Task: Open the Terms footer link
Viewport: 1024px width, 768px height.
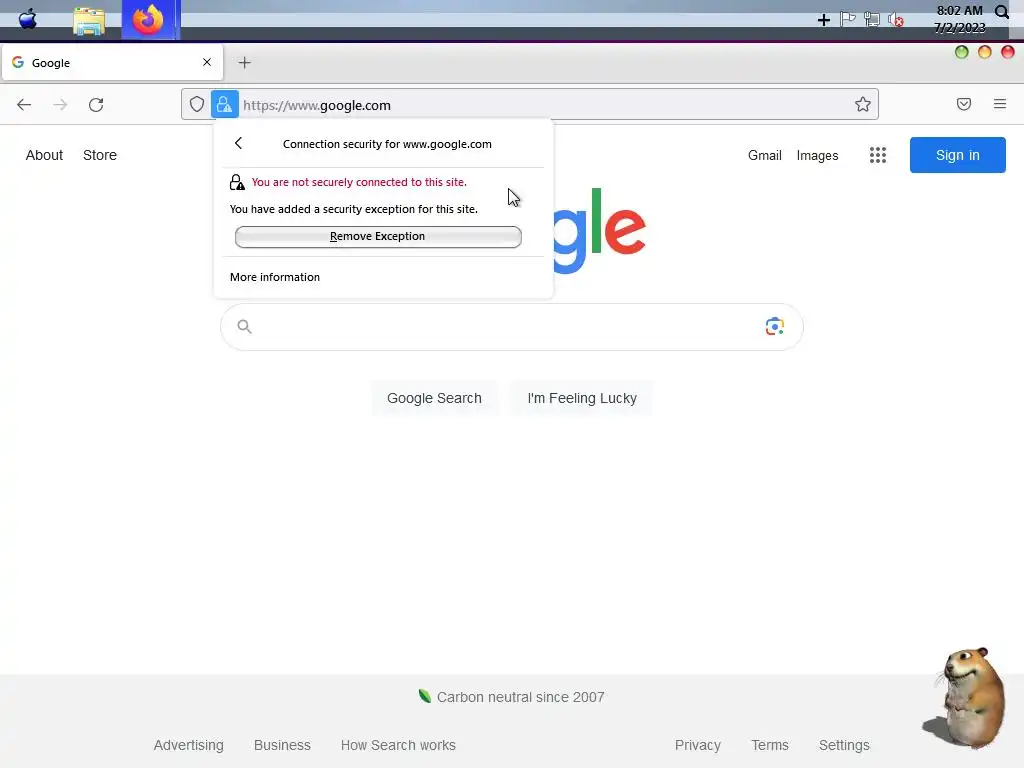Action: (x=770, y=745)
